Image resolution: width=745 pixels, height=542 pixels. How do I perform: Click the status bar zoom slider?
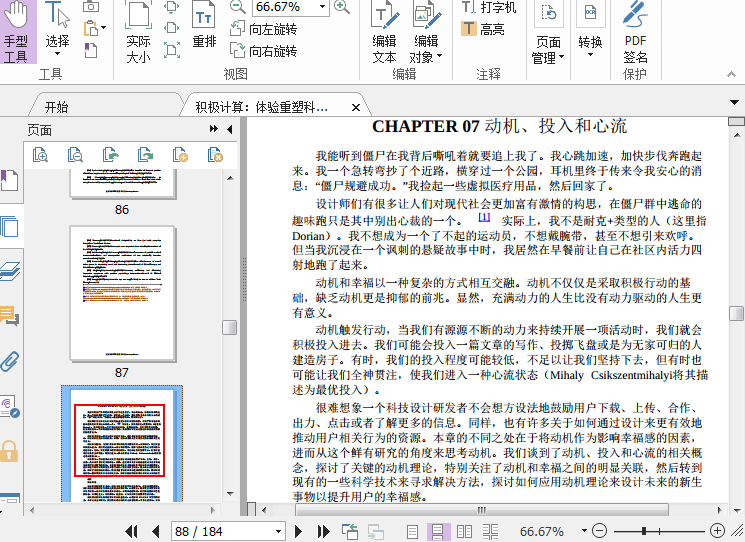click(644, 531)
